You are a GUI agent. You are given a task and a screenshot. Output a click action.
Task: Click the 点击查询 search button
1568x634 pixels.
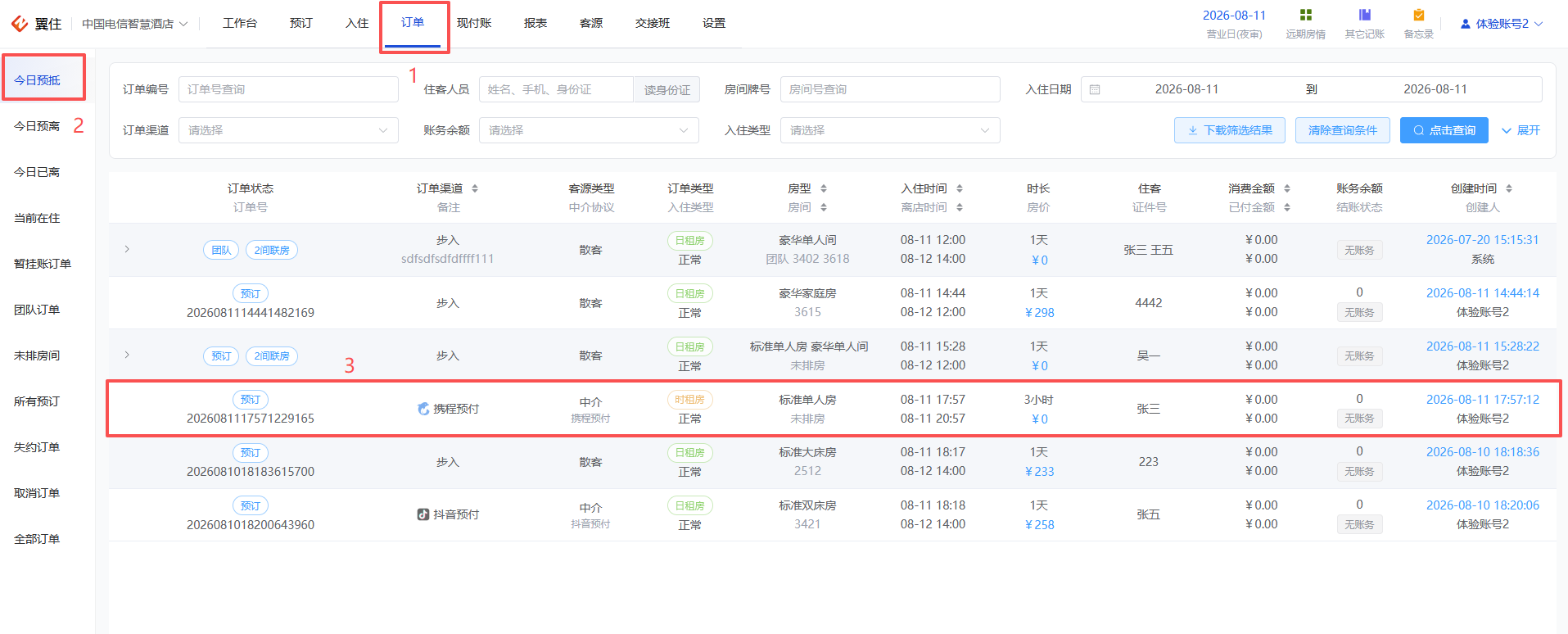[1444, 130]
